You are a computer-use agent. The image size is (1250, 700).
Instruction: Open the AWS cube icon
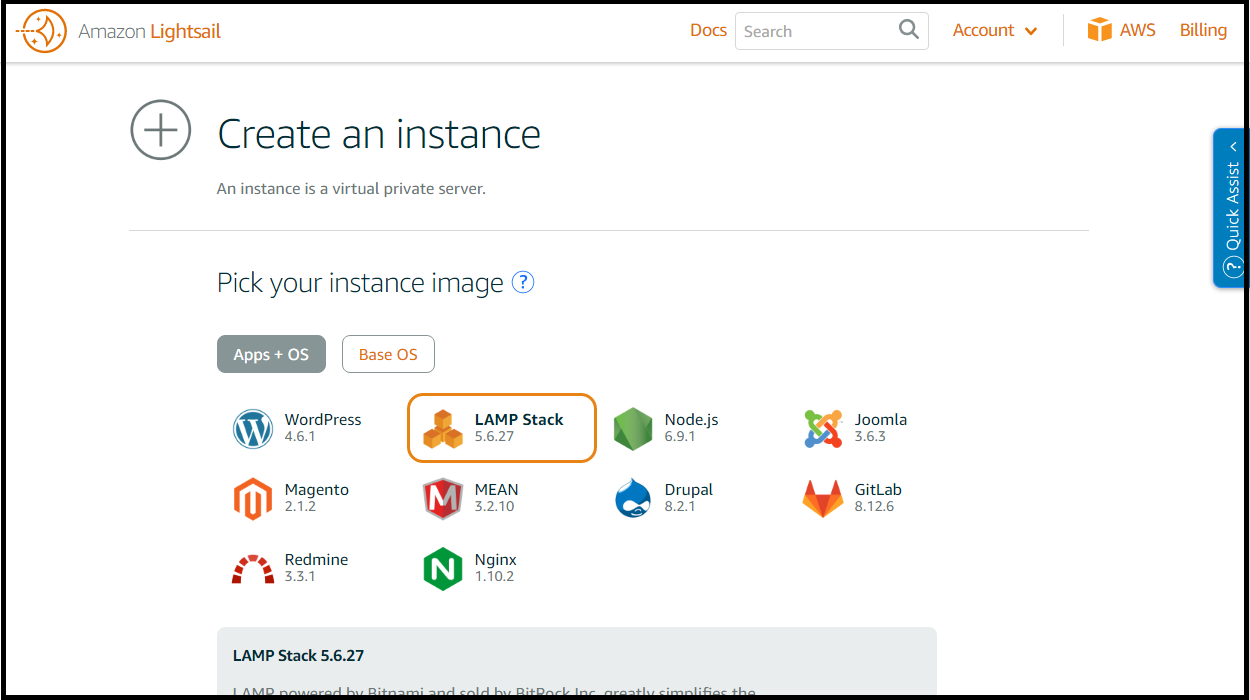tap(1100, 30)
